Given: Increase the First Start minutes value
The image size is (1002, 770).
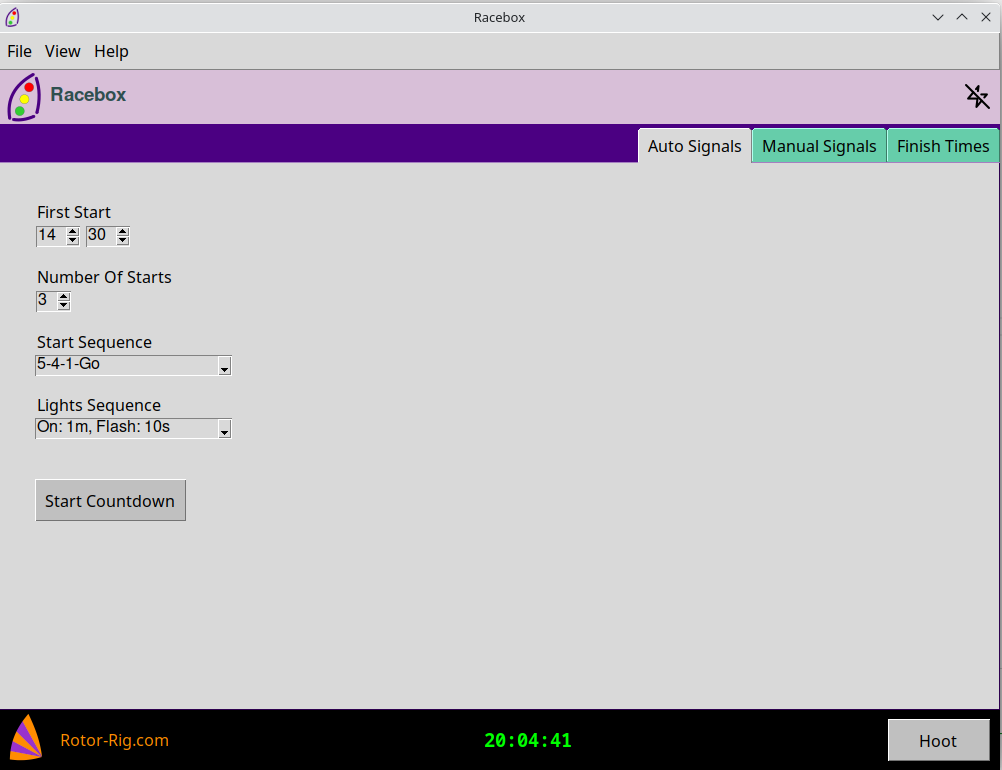Looking at the screenshot, I should pos(123,231).
